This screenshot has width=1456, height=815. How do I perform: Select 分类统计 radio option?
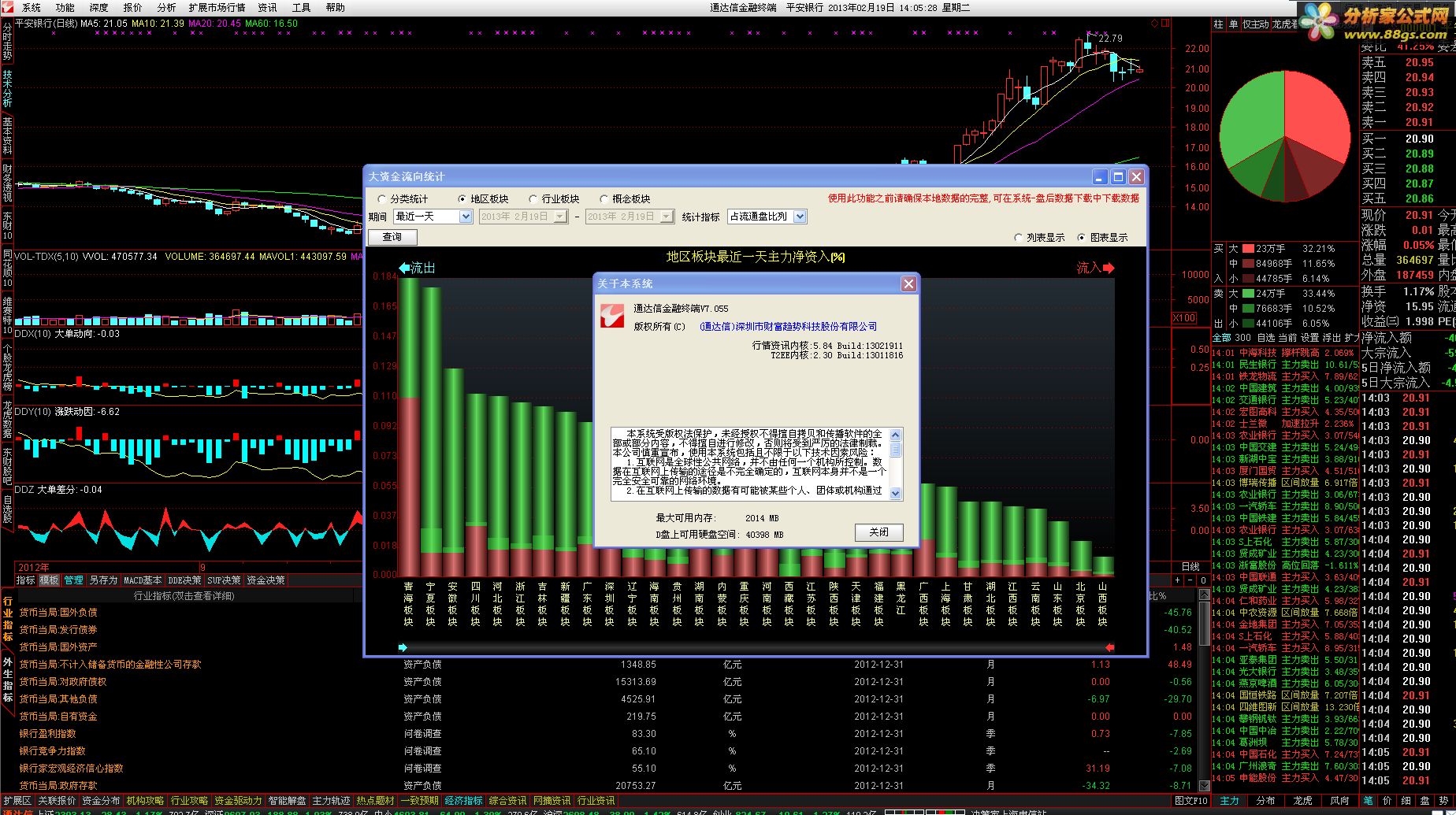tap(403, 199)
